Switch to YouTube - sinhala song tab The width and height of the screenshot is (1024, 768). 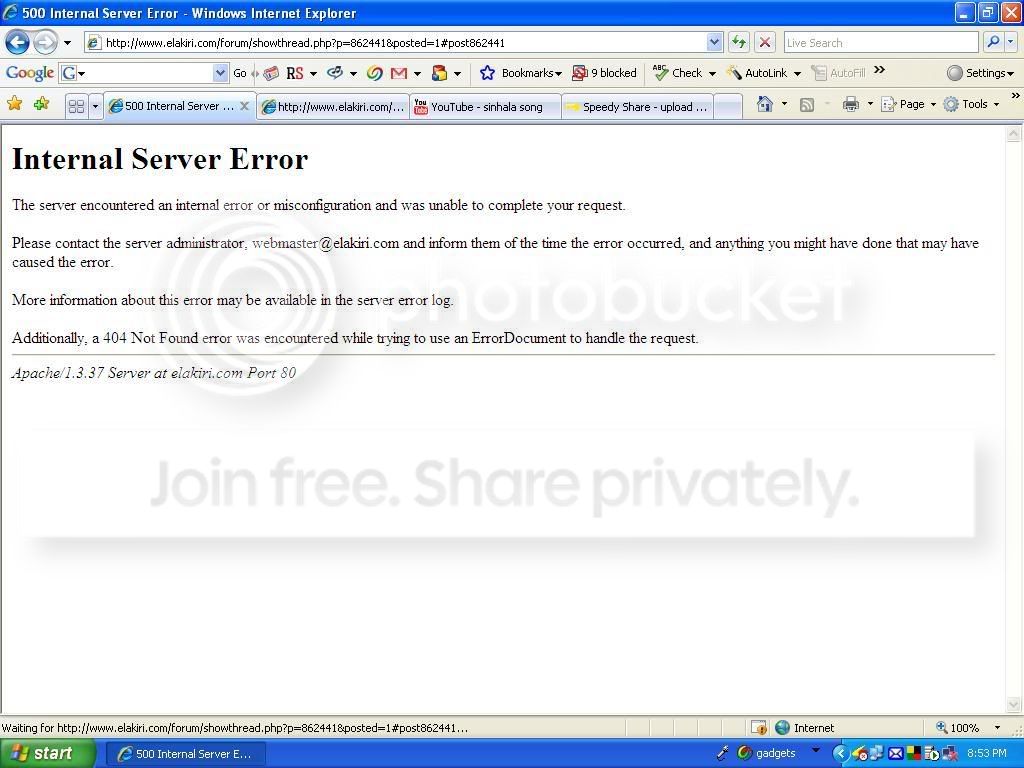(x=485, y=106)
